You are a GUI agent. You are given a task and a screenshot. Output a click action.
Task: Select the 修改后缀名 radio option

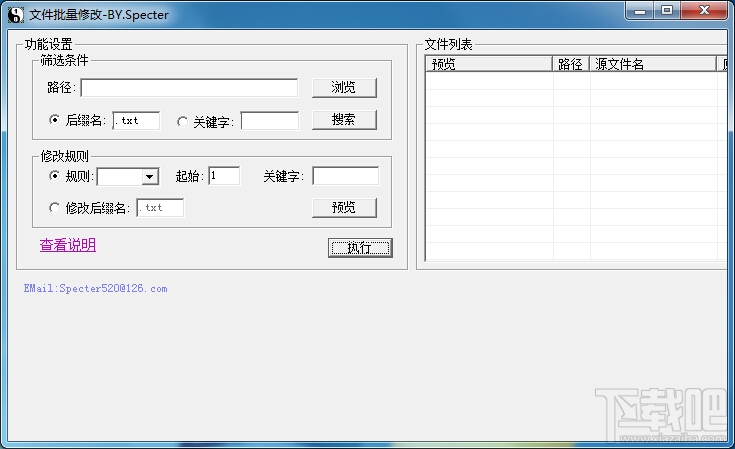tap(54, 208)
